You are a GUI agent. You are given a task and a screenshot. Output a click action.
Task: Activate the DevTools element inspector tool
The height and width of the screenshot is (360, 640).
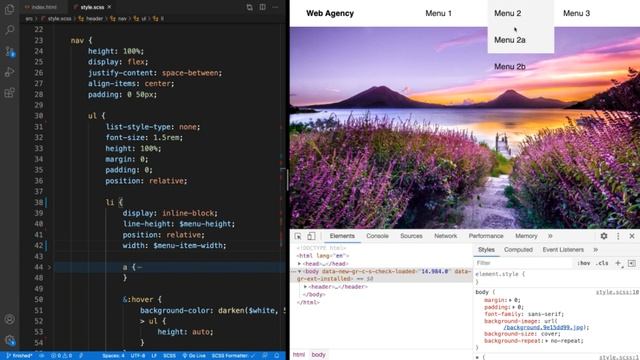(298, 236)
